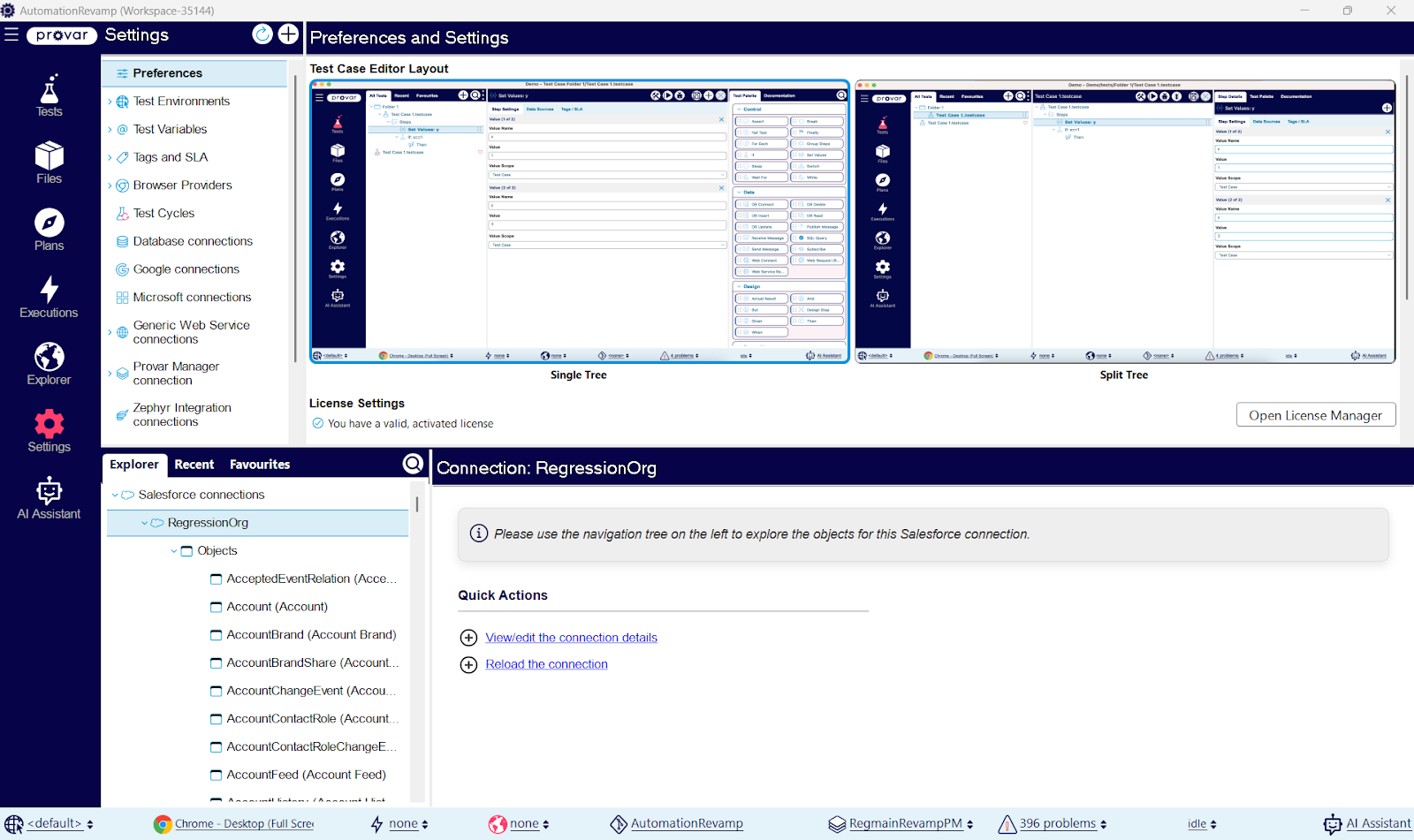Viewport: 1414px width, 840px height.
Task: Open the Files view in sidebar
Action: click(49, 163)
